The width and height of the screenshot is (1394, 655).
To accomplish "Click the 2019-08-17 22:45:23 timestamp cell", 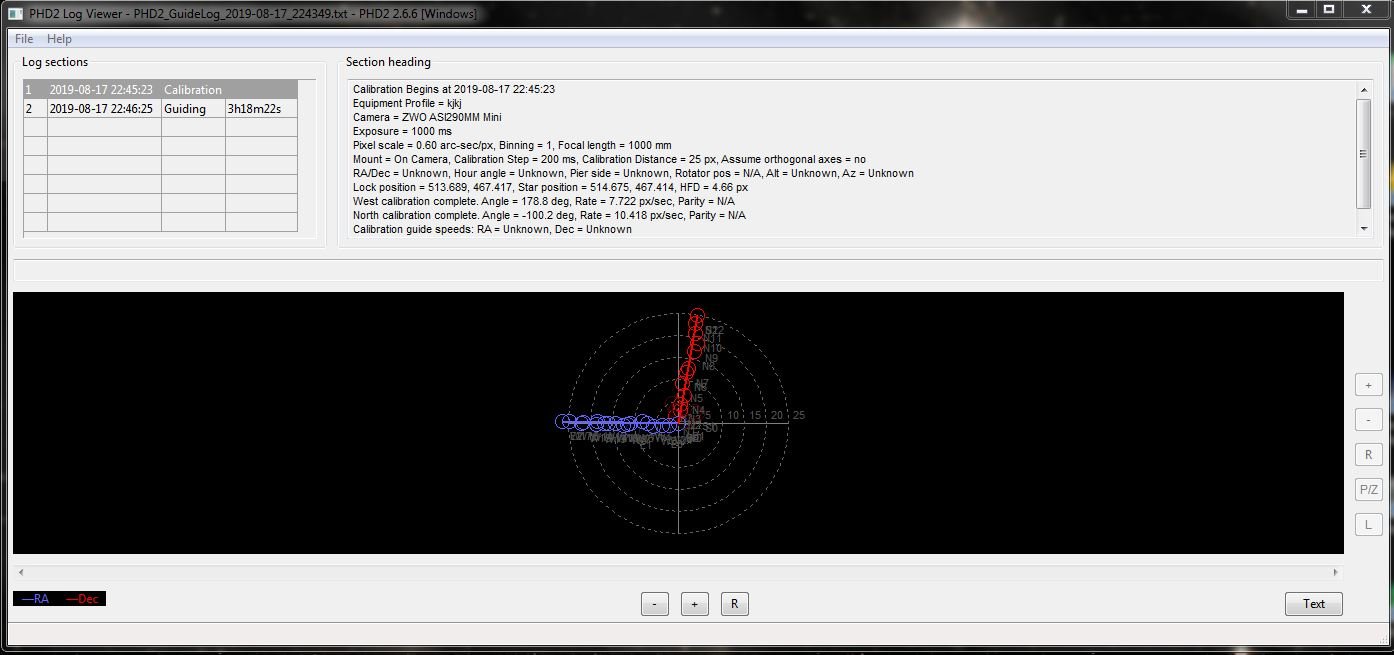I will tap(104, 89).
